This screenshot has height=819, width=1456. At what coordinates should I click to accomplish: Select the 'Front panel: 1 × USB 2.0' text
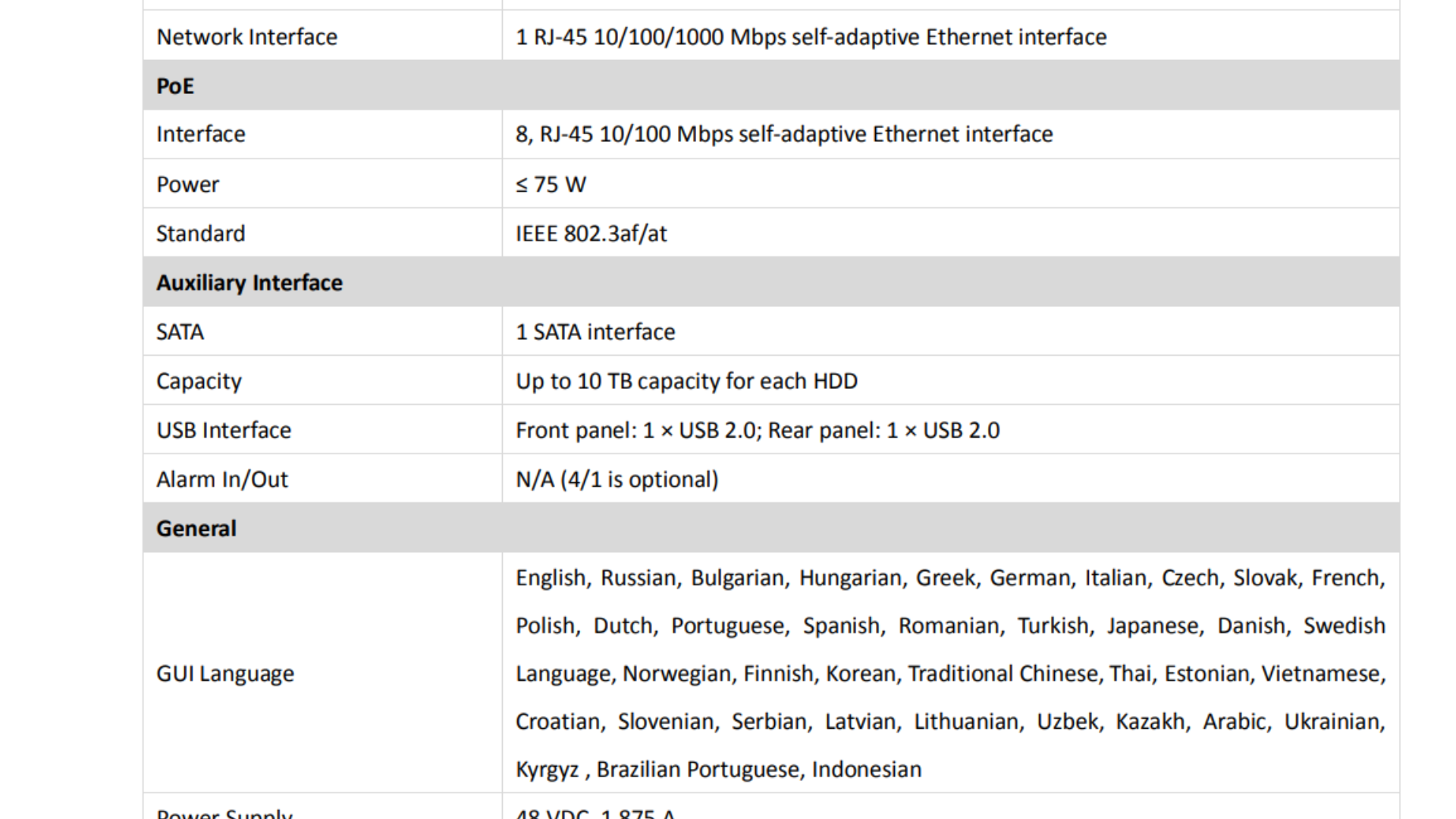click(x=635, y=430)
